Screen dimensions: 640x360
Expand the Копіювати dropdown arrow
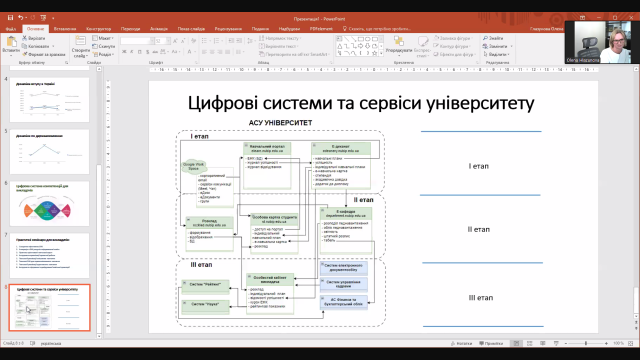(x=53, y=46)
